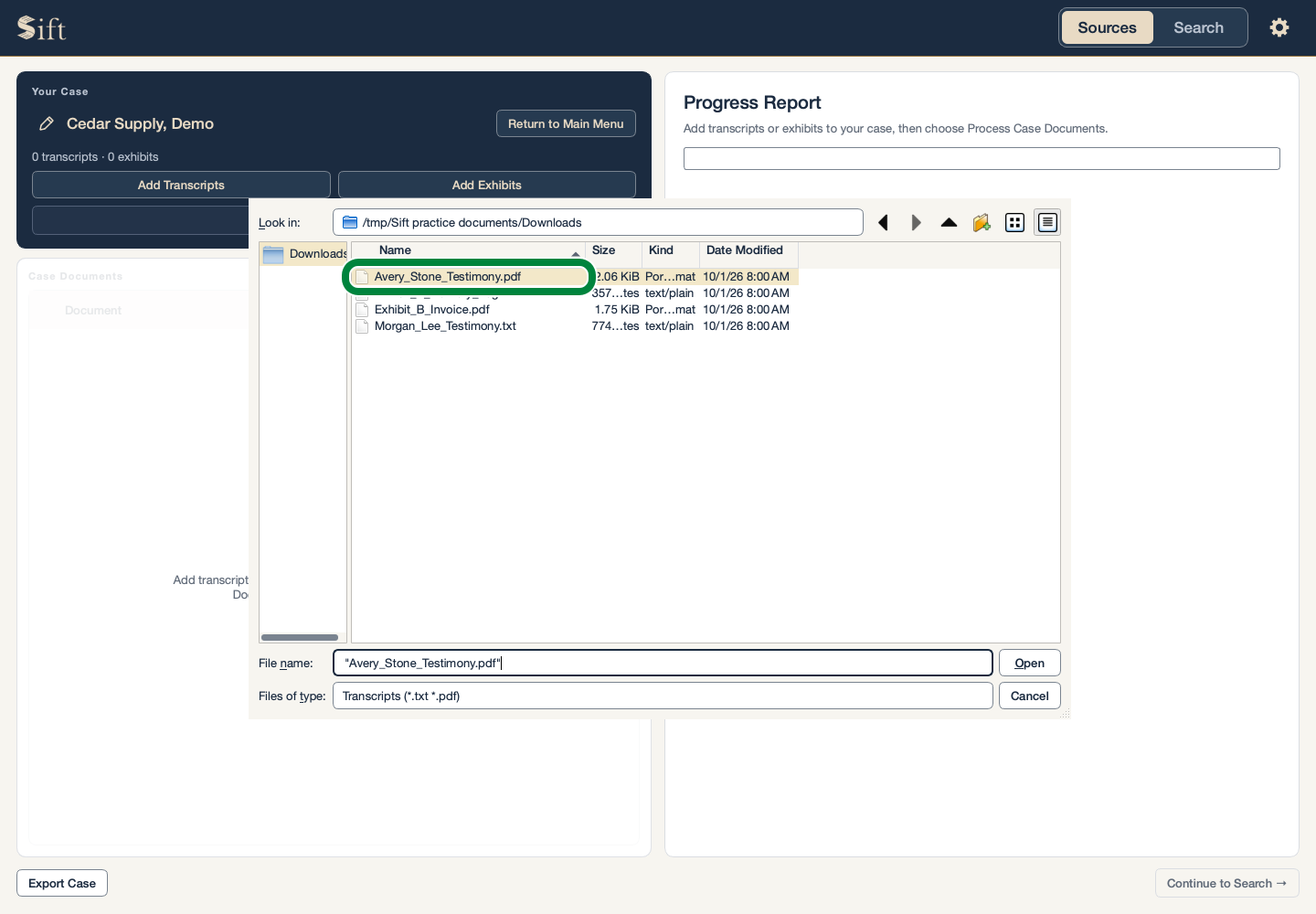Image resolution: width=1316 pixels, height=914 pixels.
Task: Click the Export Case button
Action: [x=62, y=883]
